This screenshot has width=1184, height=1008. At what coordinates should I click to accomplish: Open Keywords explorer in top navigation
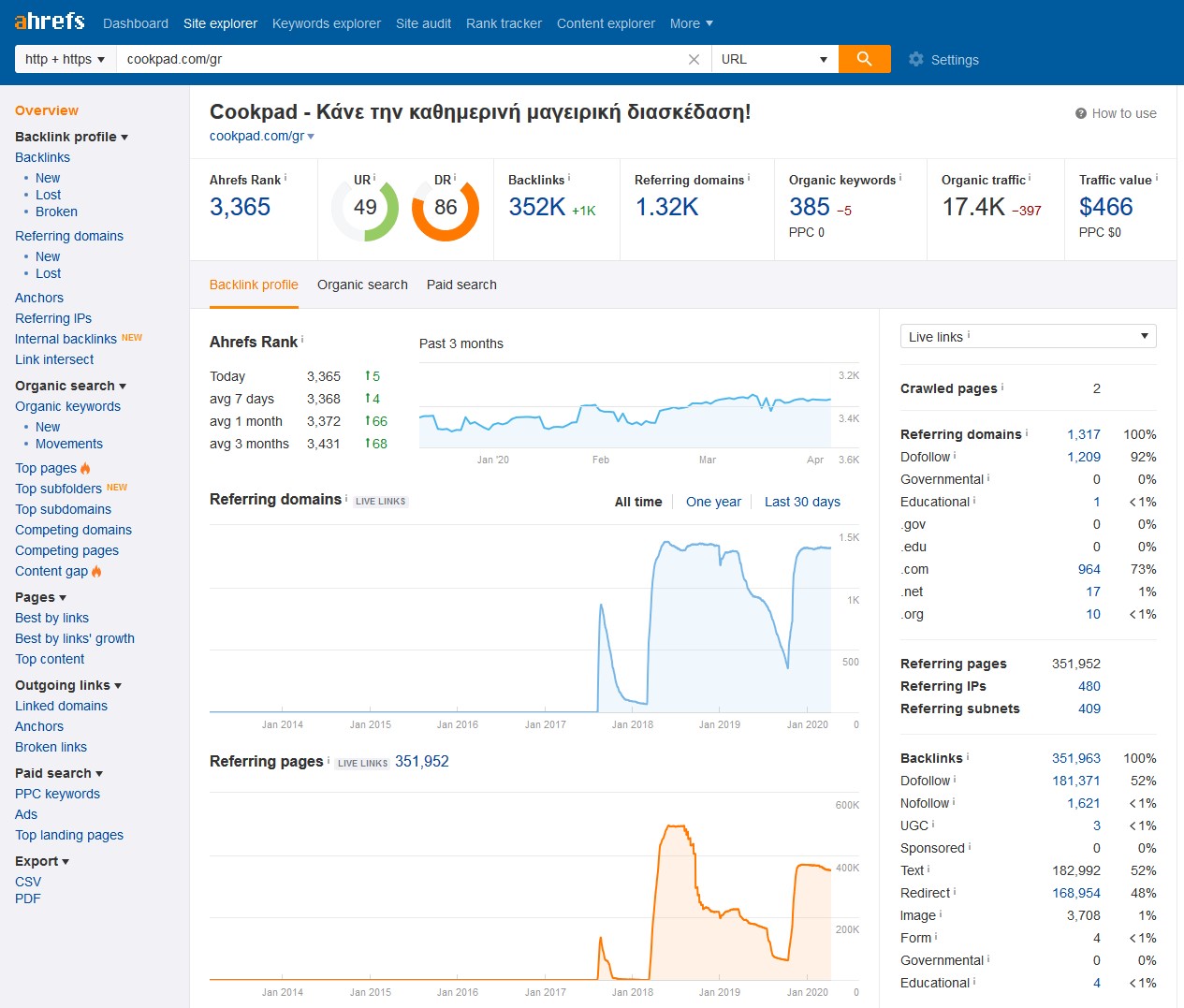click(327, 23)
